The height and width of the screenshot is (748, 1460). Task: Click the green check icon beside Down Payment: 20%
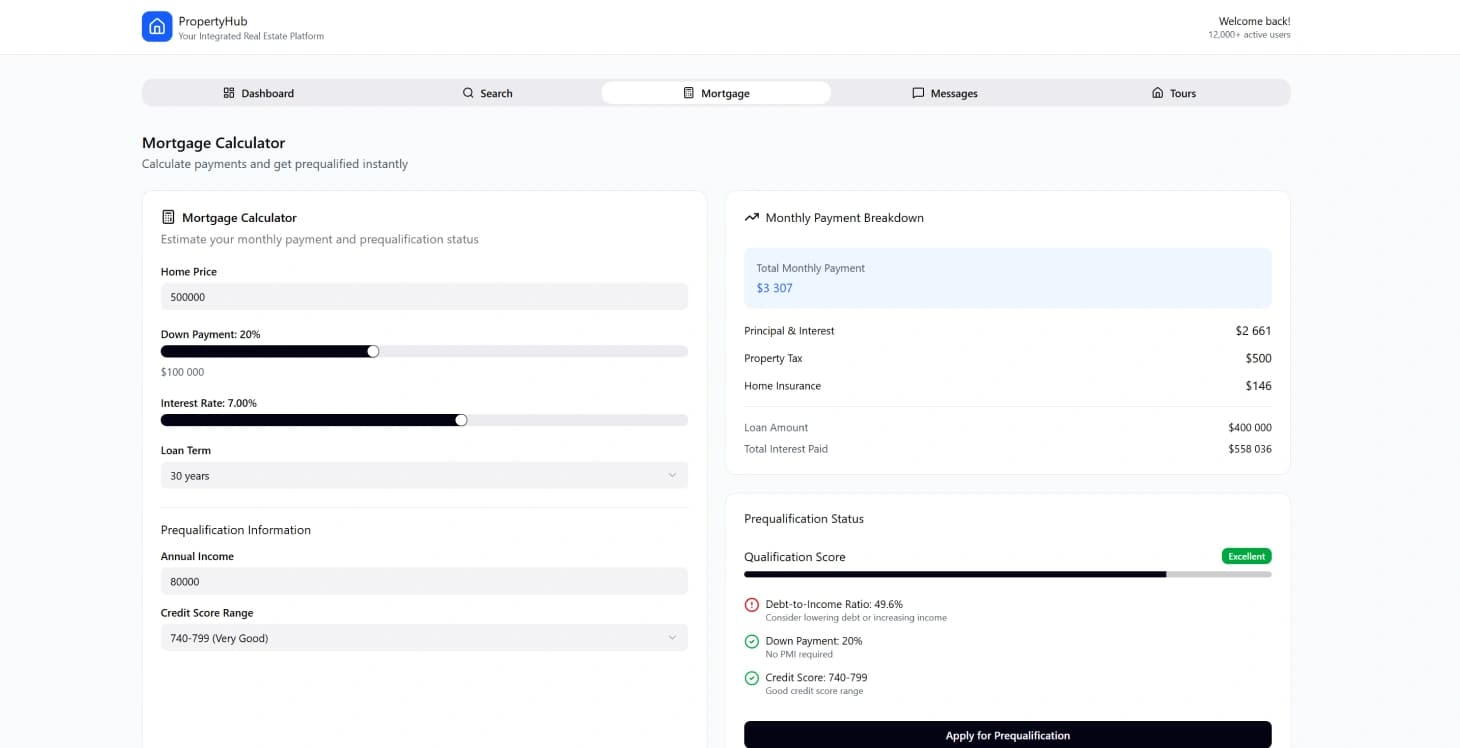tap(751, 641)
